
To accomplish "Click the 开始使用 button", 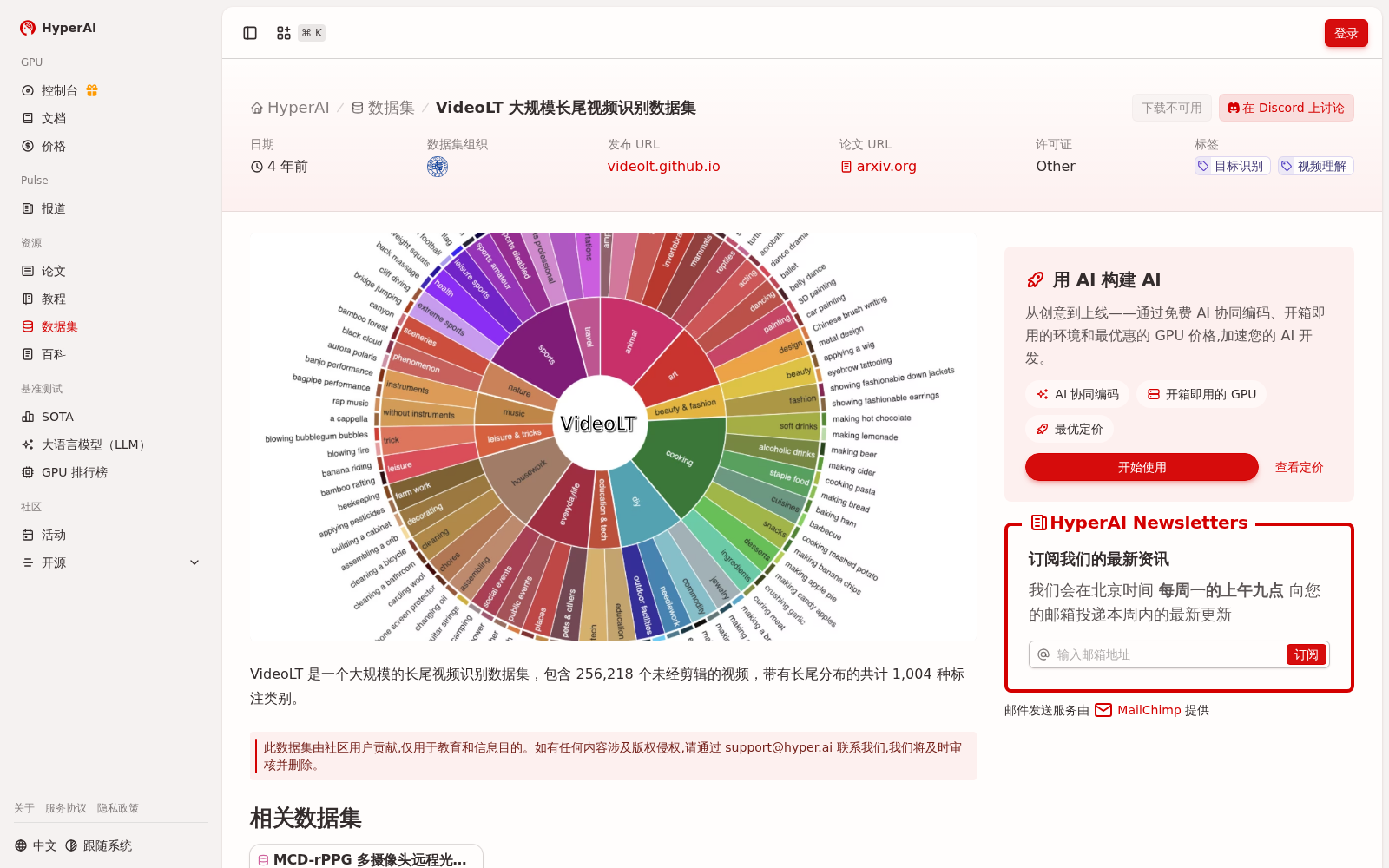I will 1142,467.
